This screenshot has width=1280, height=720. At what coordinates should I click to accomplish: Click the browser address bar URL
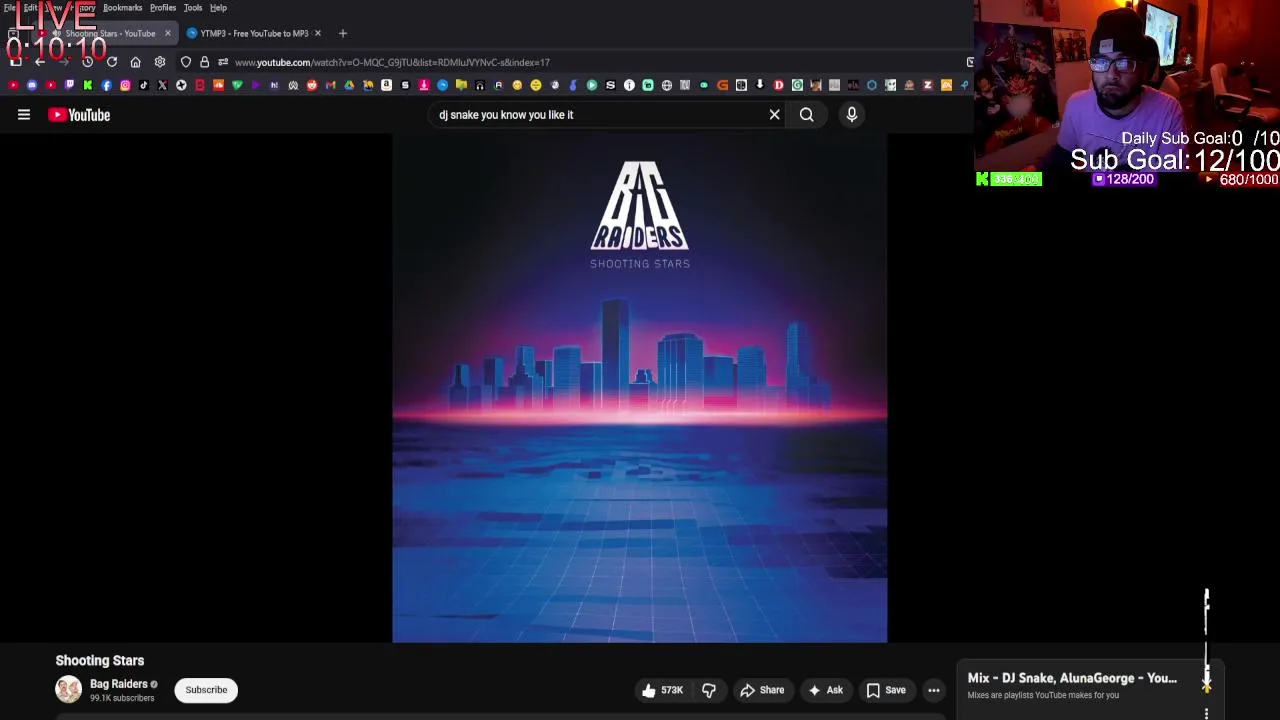[392, 62]
